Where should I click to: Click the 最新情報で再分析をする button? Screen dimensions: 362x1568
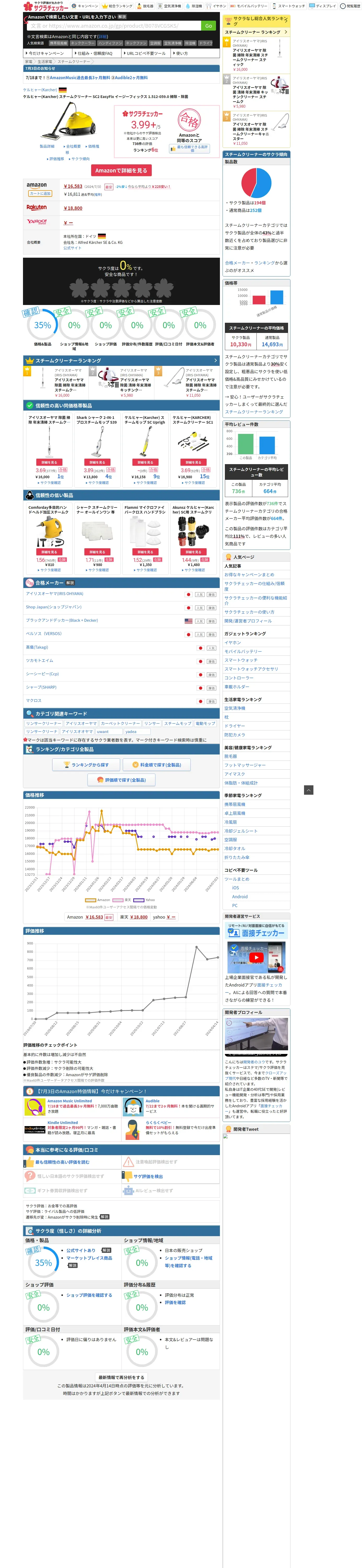(122, 1377)
